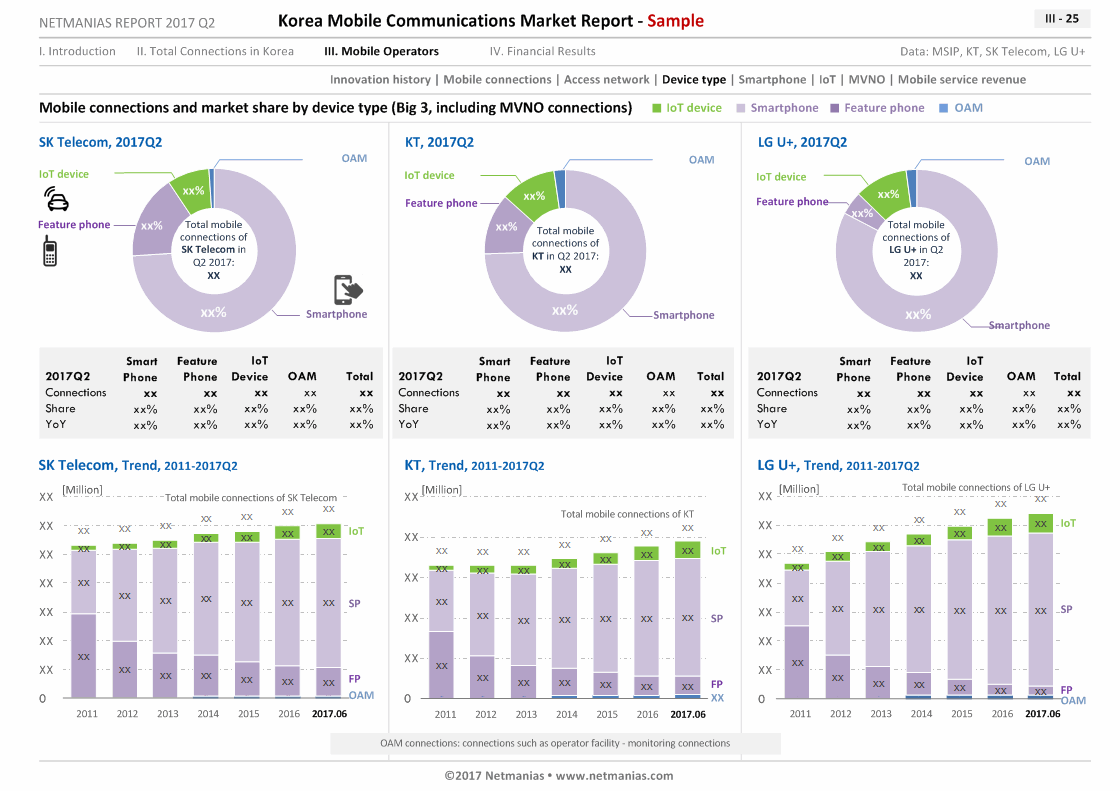Click the LG U+, 2017Q2 heading
This screenshot has width=1120, height=791.
802,141
